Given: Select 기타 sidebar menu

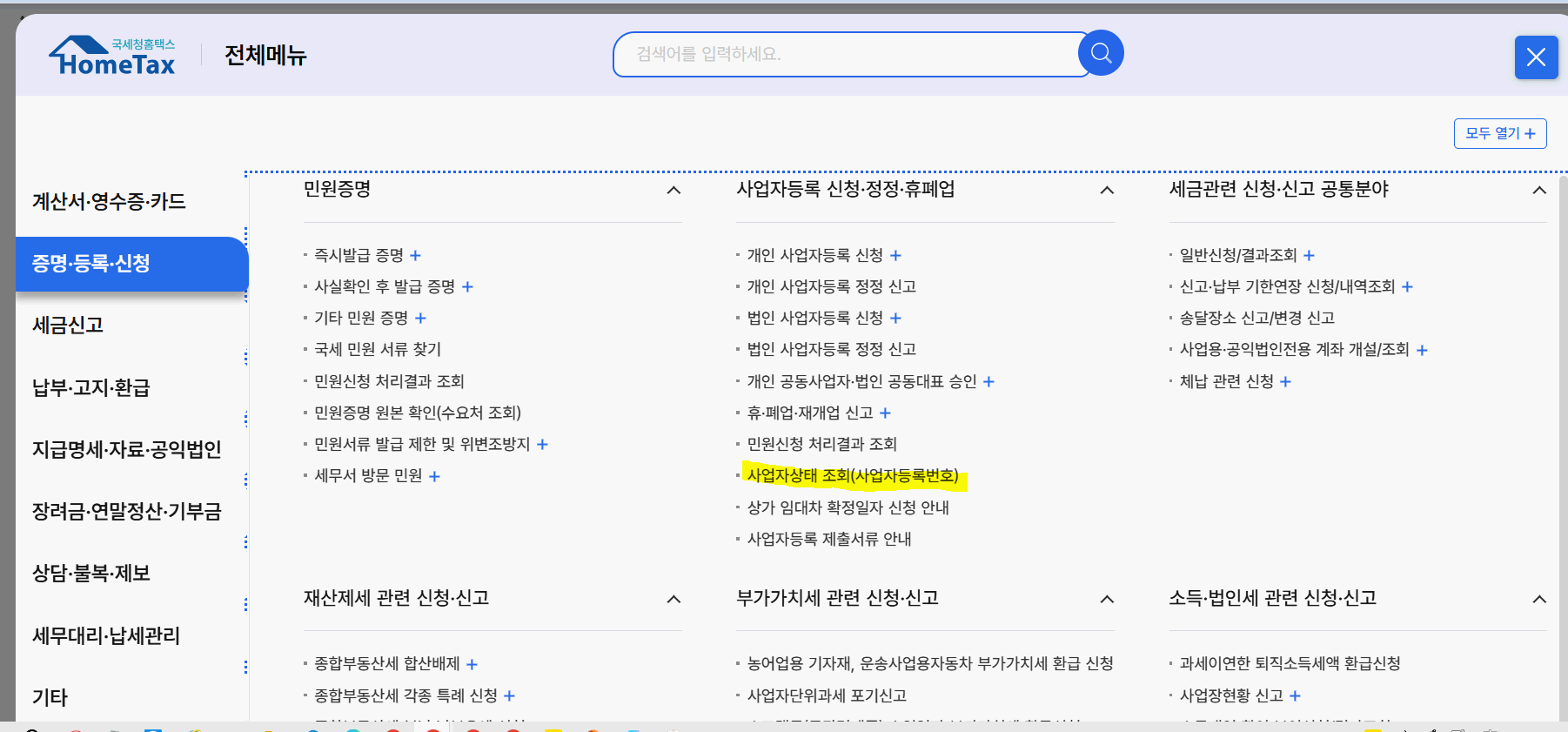Looking at the screenshot, I should pos(50,697).
